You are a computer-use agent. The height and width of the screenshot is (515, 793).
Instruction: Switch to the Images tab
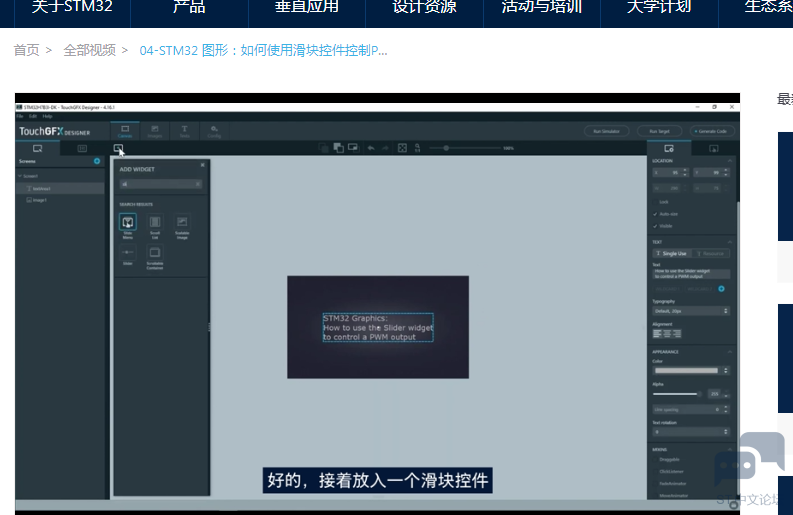[x=155, y=131]
